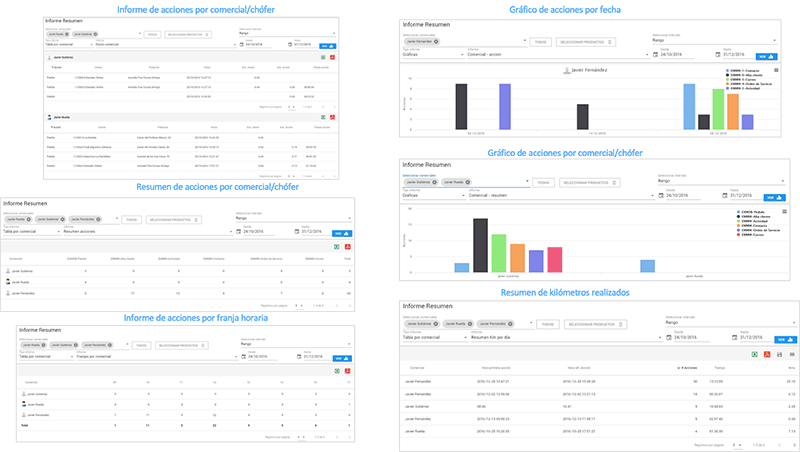This screenshot has width=800, height=452.
Task: Open Desde calendar icon in Gráfico por comercial/chófer
Action: tap(661, 195)
